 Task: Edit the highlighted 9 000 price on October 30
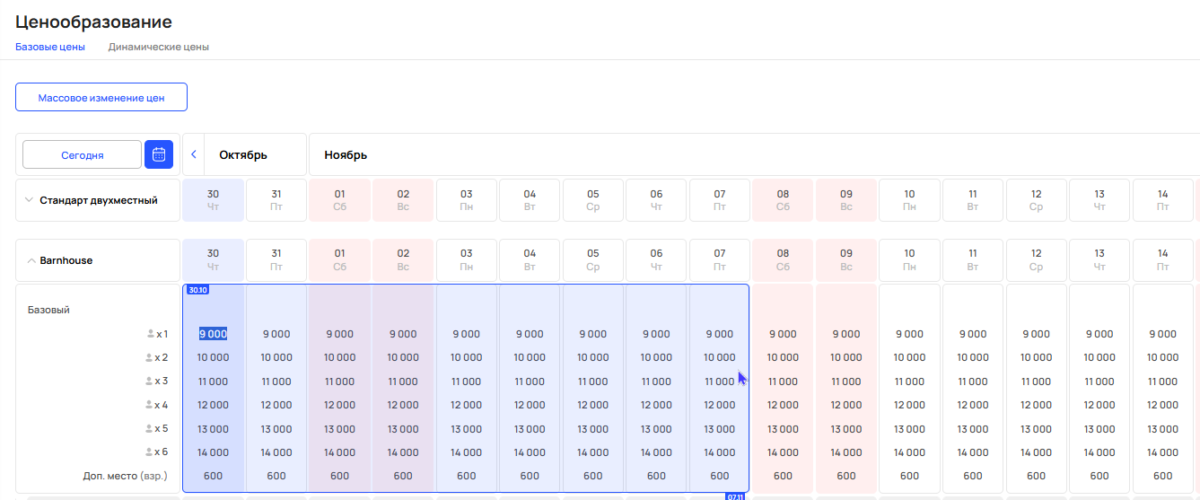click(x=213, y=334)
